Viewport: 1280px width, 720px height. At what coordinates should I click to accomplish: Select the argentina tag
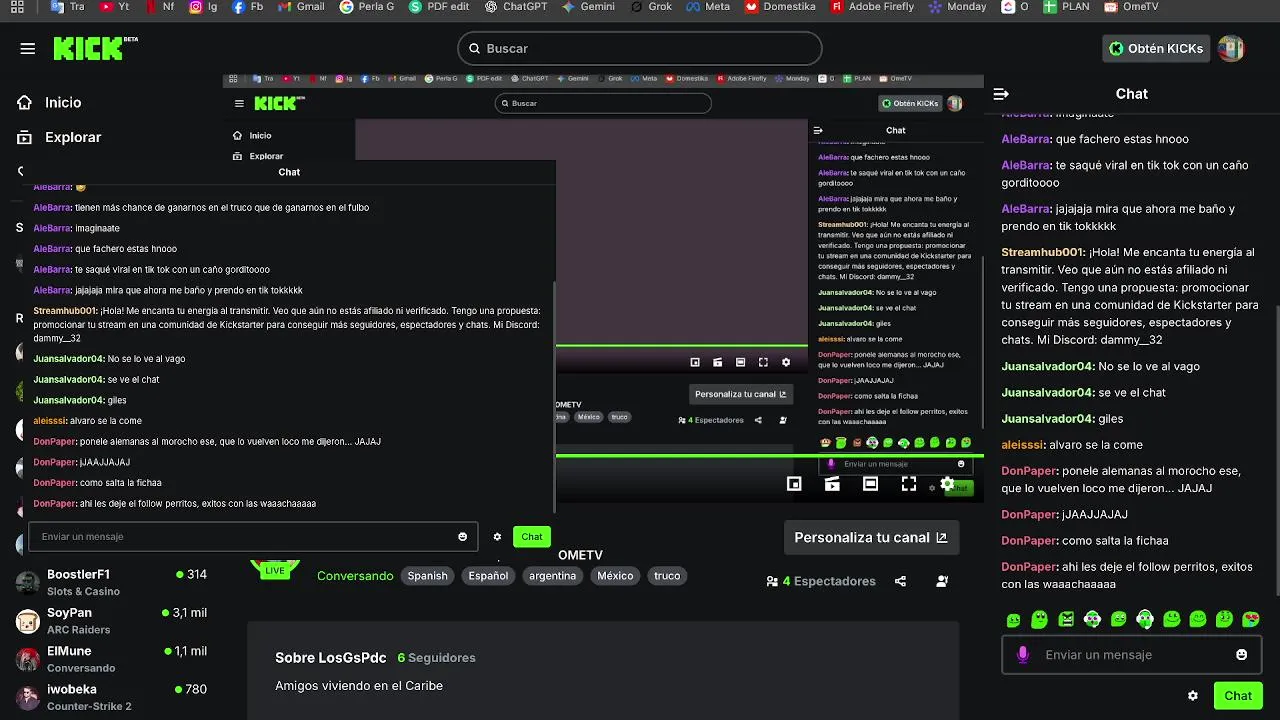[552, 576]
